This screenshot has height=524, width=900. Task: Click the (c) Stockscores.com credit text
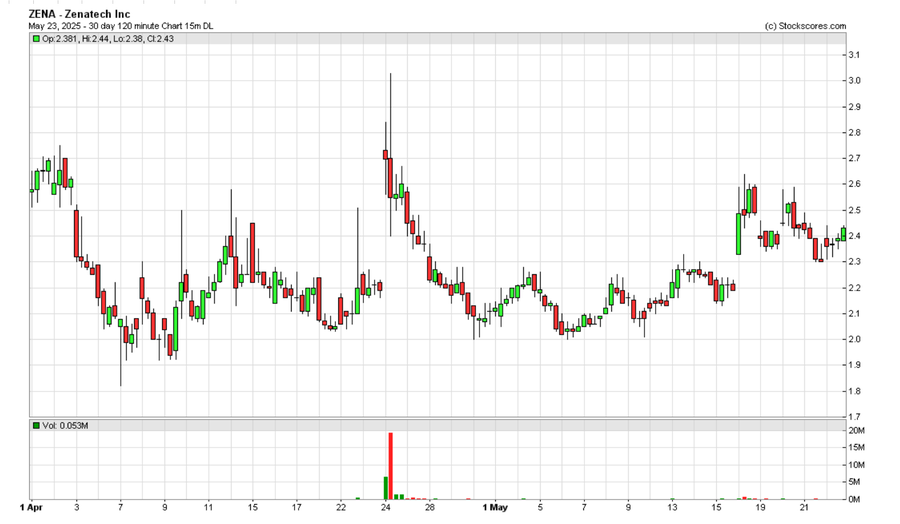coord(805,26)
